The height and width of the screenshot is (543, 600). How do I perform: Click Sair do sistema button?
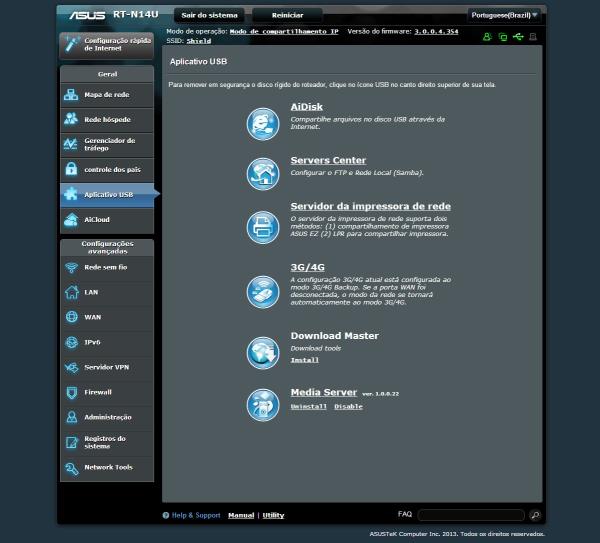(x=209, y=15)
